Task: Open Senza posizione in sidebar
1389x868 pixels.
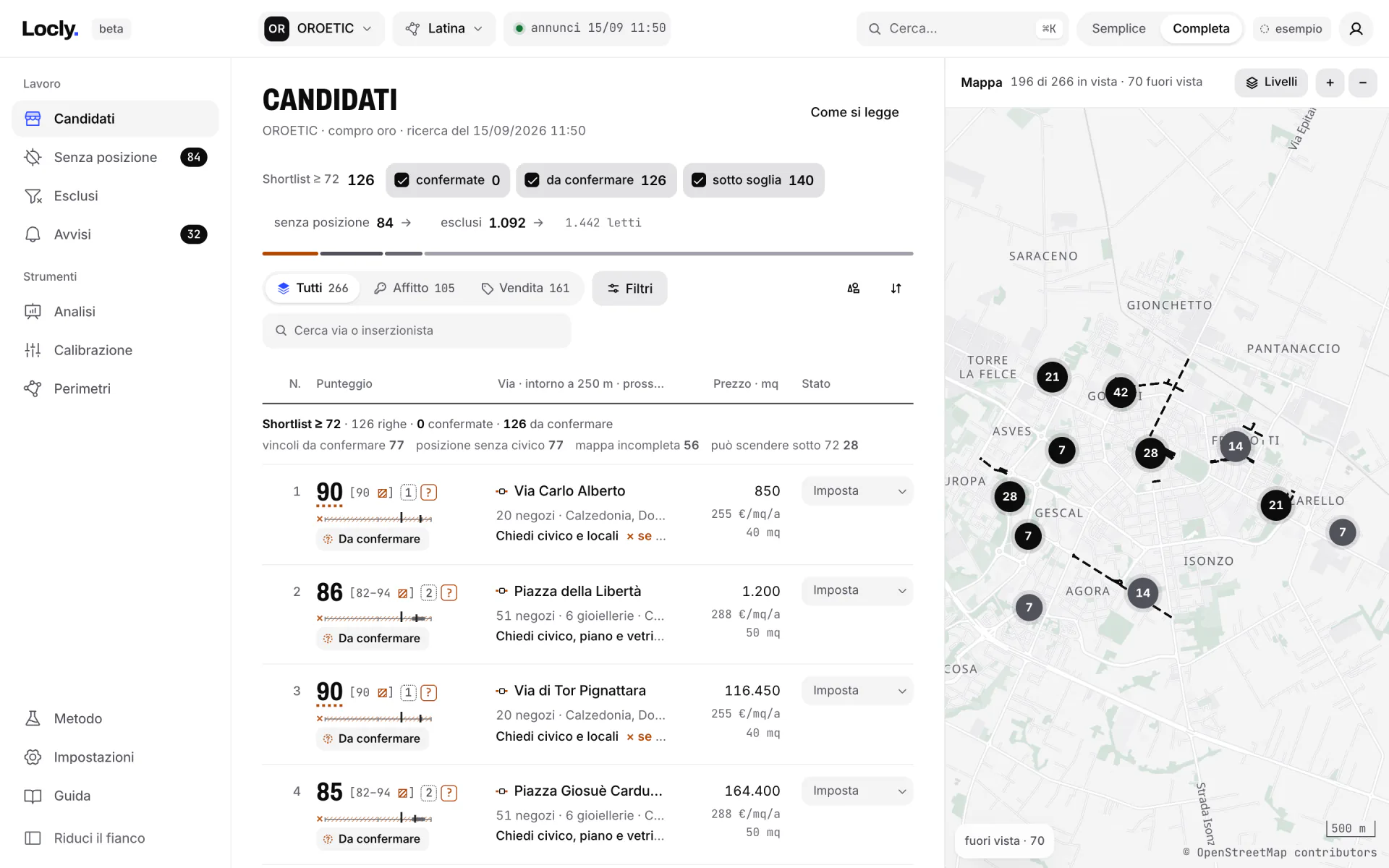Action: pyautogui.click(x=115, y=157)
